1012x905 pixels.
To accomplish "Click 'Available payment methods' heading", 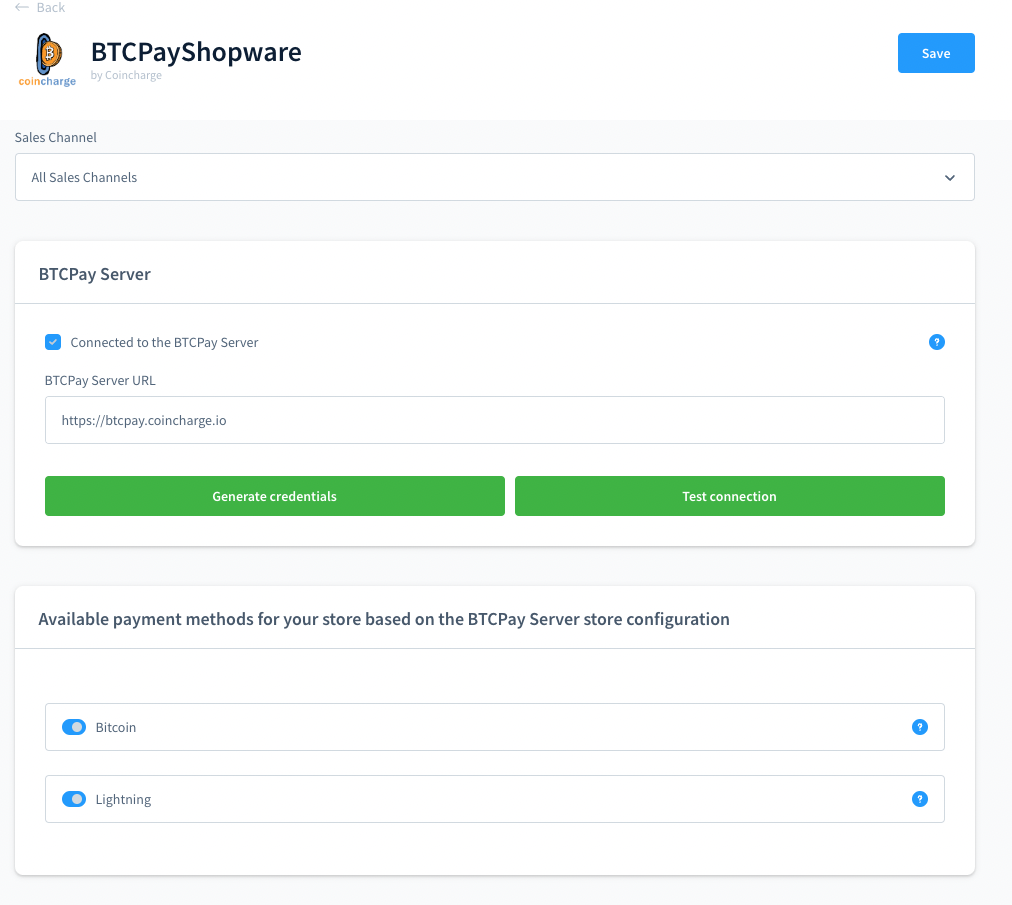I will tap(384, 619).
